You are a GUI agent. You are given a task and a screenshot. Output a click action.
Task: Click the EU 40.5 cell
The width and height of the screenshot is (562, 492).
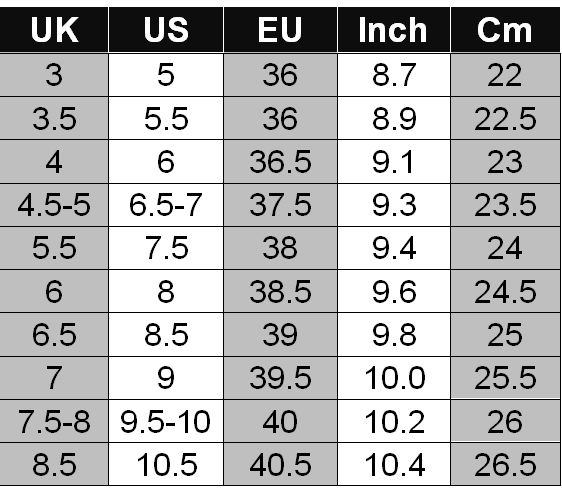(280, 465)
